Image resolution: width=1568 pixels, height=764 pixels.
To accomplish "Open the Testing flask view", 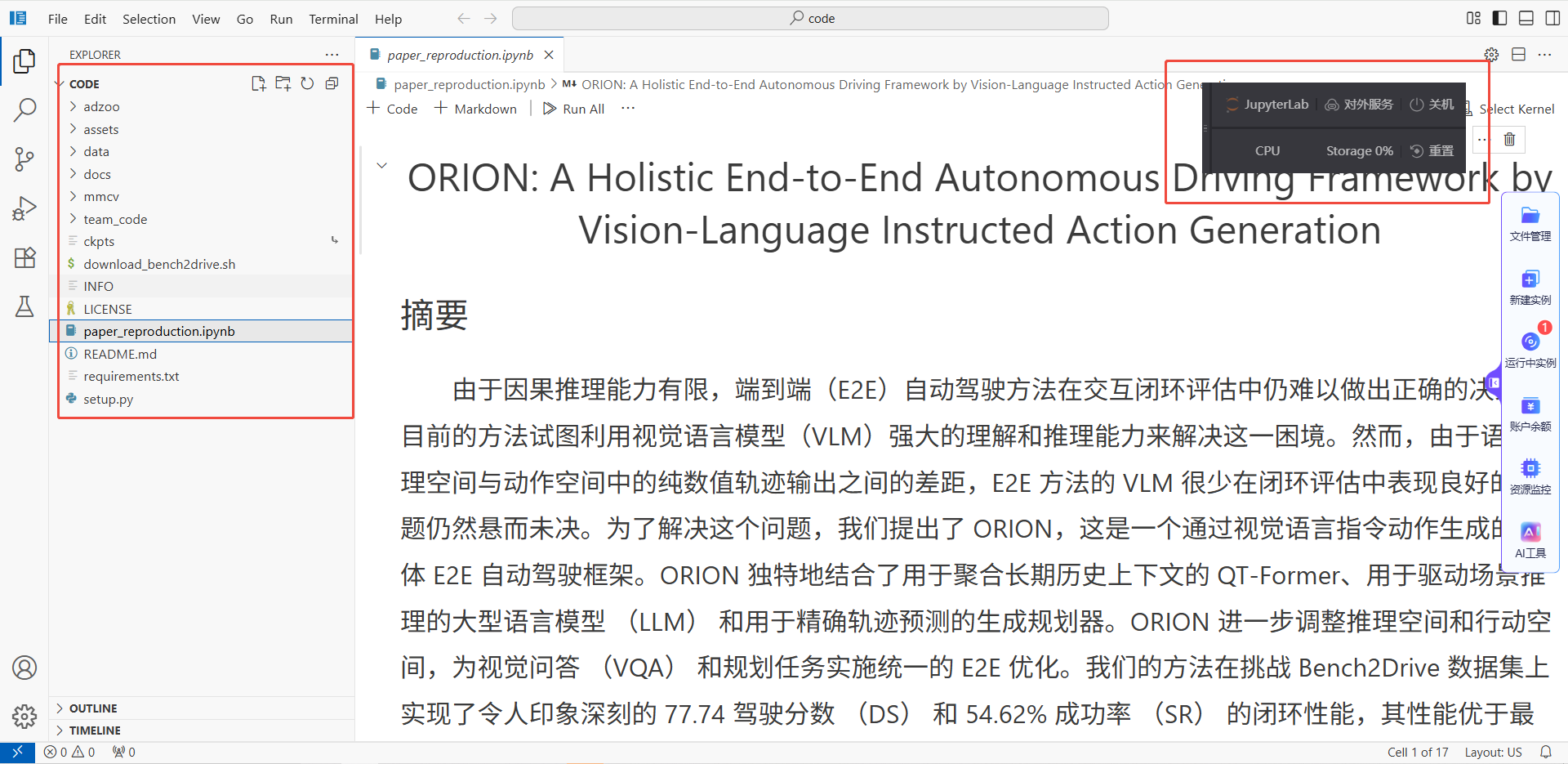I will [24, 306].
